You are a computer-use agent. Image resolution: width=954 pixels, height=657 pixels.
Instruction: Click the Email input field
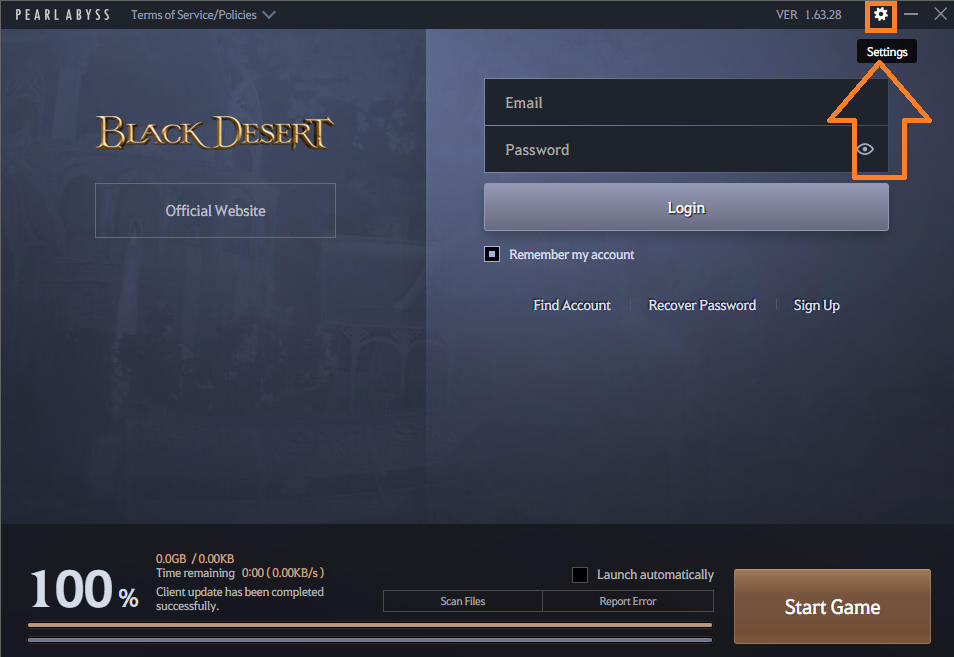tap(686, 102)
